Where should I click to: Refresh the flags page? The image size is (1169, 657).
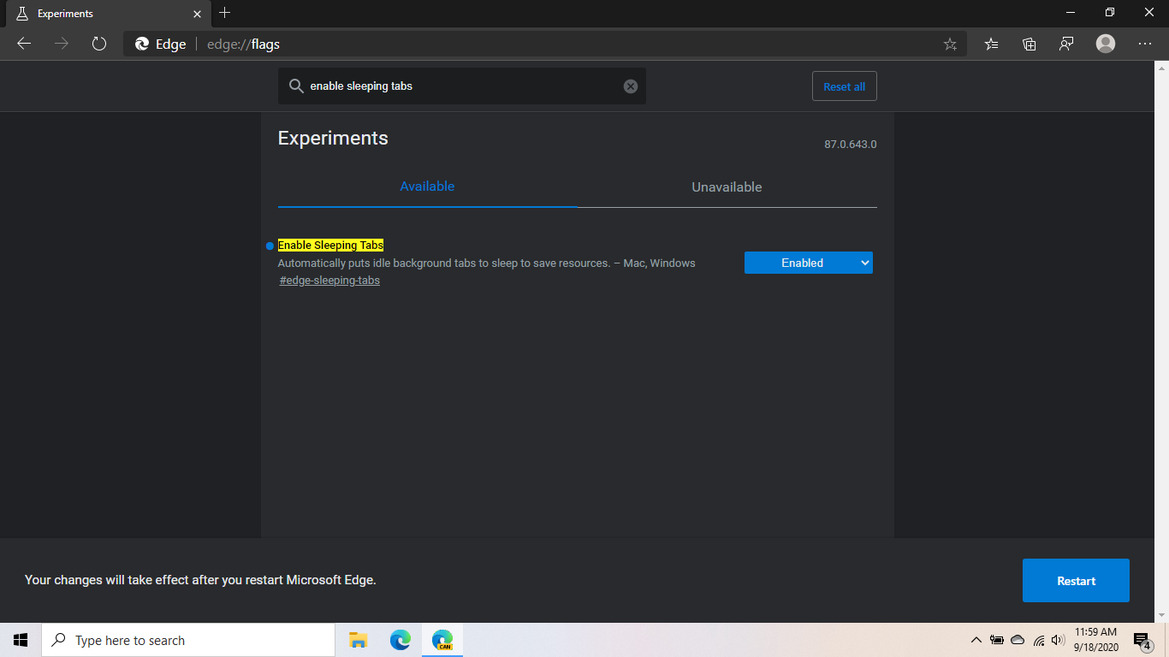(x=99, y=44)
